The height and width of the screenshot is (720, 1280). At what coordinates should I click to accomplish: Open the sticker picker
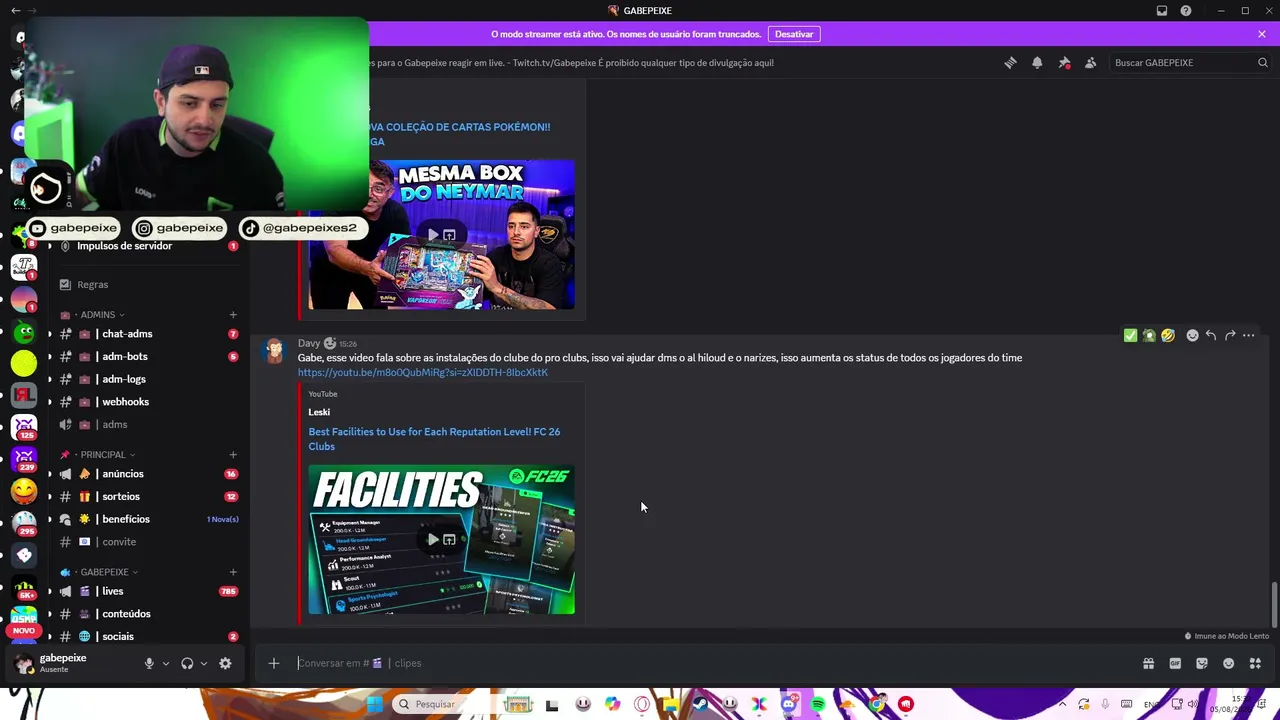coord(1202,663)
